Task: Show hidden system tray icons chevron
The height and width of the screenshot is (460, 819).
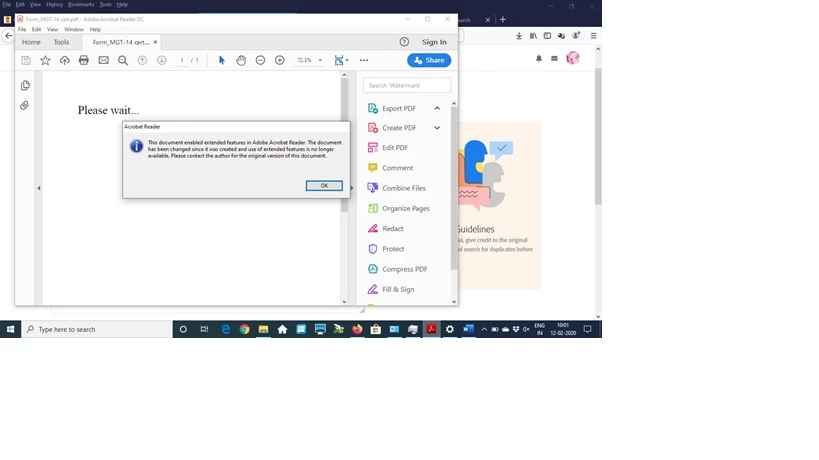Action: pos(484,329)
